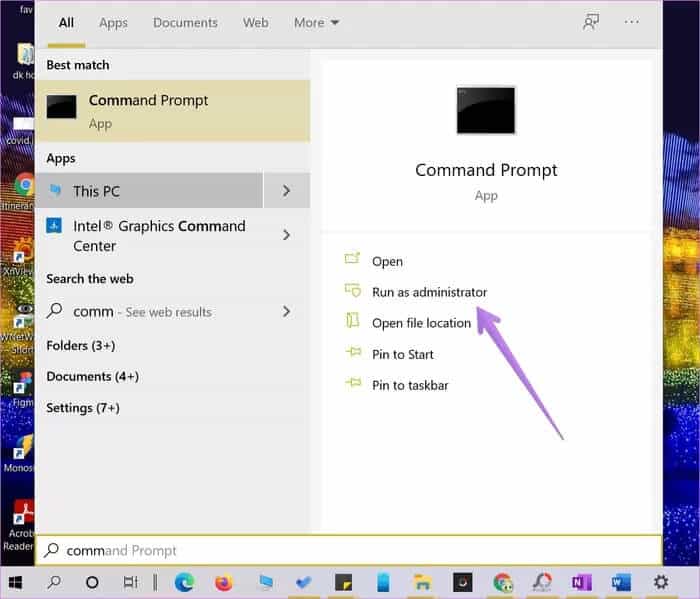
Task: Select Command Prompt best match result
Action: click(x=172, y=111)
